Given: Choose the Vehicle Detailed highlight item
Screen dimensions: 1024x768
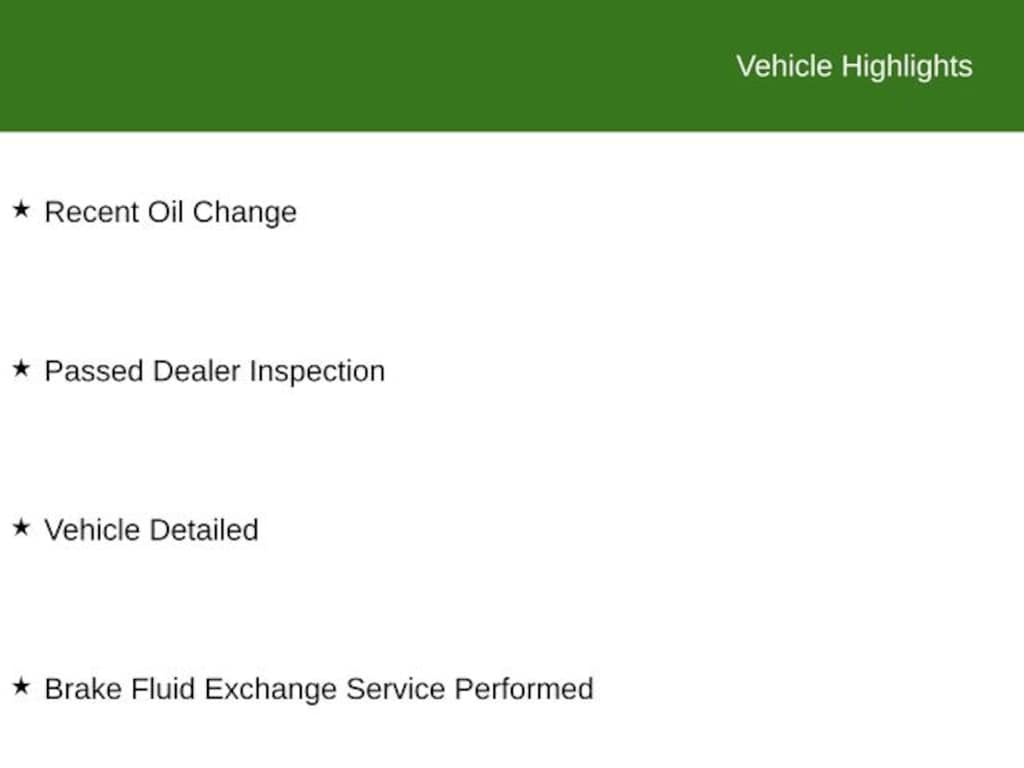Looking at the screenshot, I should [x=152, y=530].
